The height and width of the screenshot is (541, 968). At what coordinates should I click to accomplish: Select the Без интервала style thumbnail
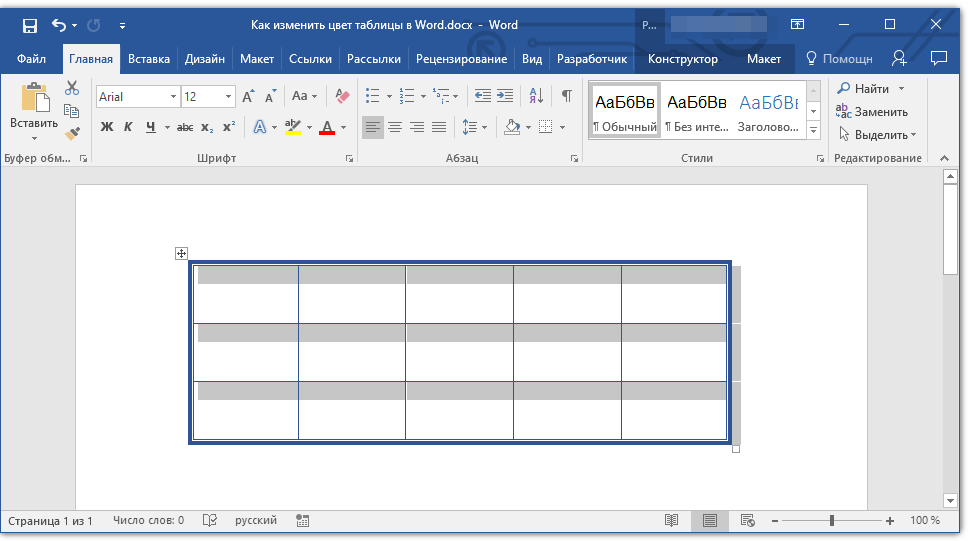point(697,111)
